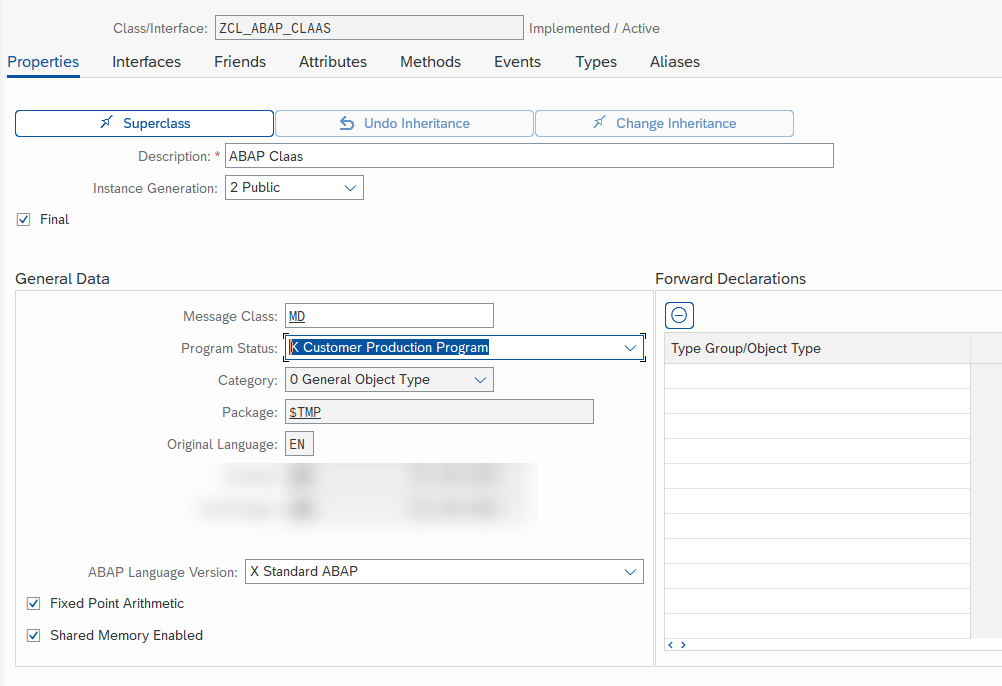Click the Original Language field

click(299, 444)
